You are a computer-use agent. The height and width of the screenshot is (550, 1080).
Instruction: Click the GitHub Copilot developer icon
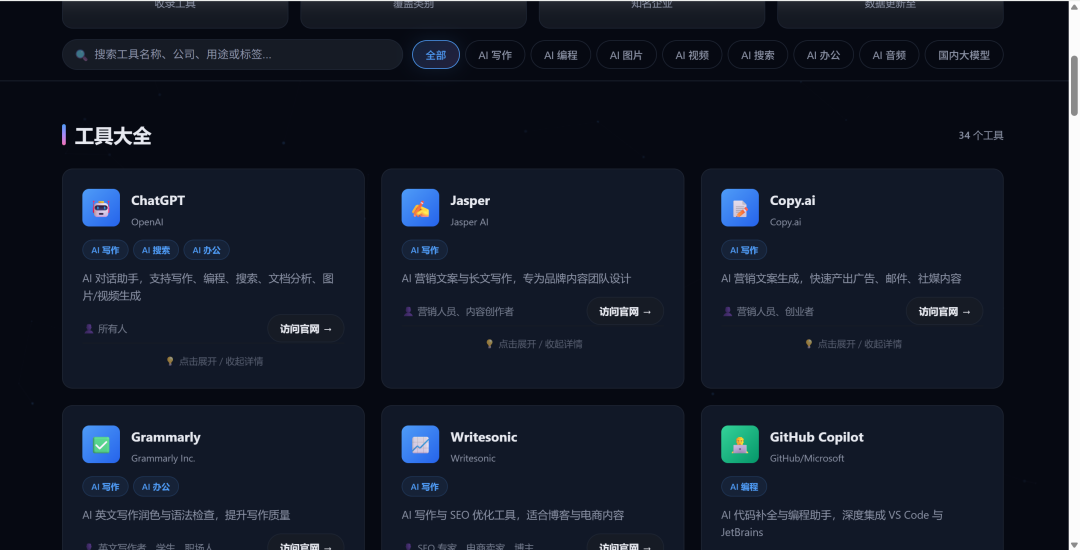(x=740, y=444)
